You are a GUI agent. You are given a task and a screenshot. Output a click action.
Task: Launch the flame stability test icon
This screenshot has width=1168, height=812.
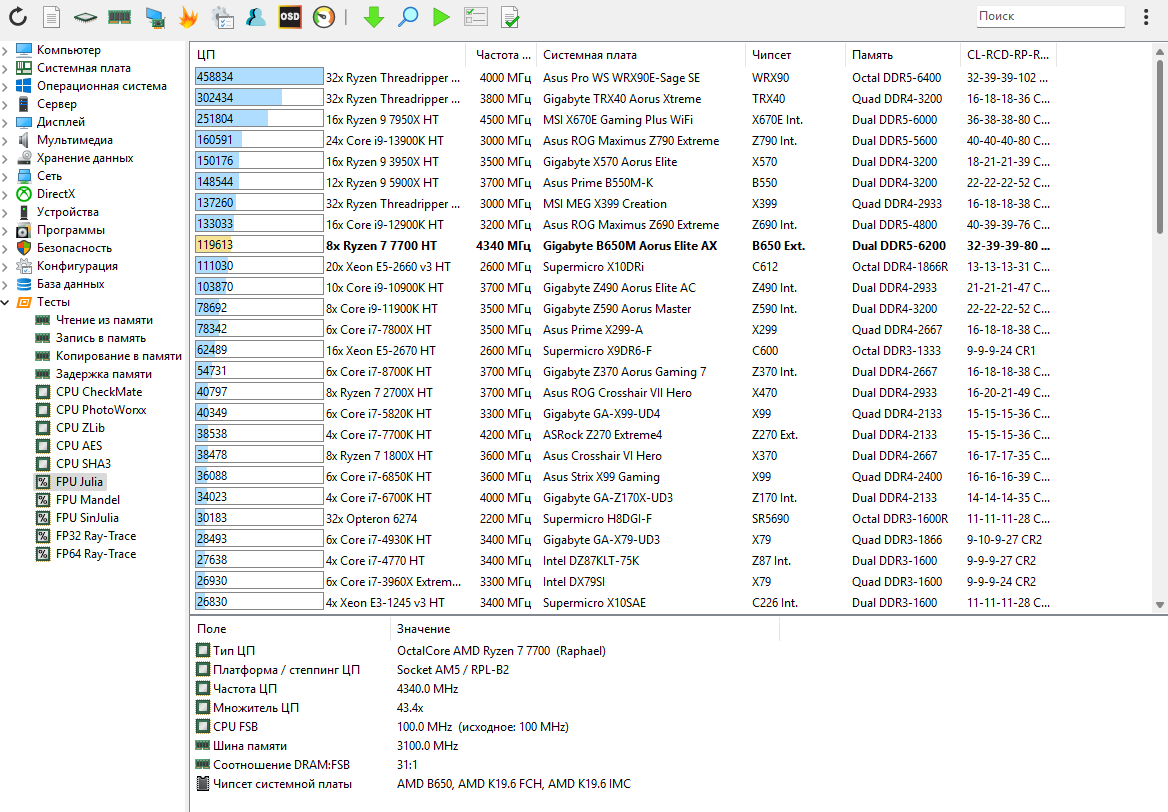point(189,16)
